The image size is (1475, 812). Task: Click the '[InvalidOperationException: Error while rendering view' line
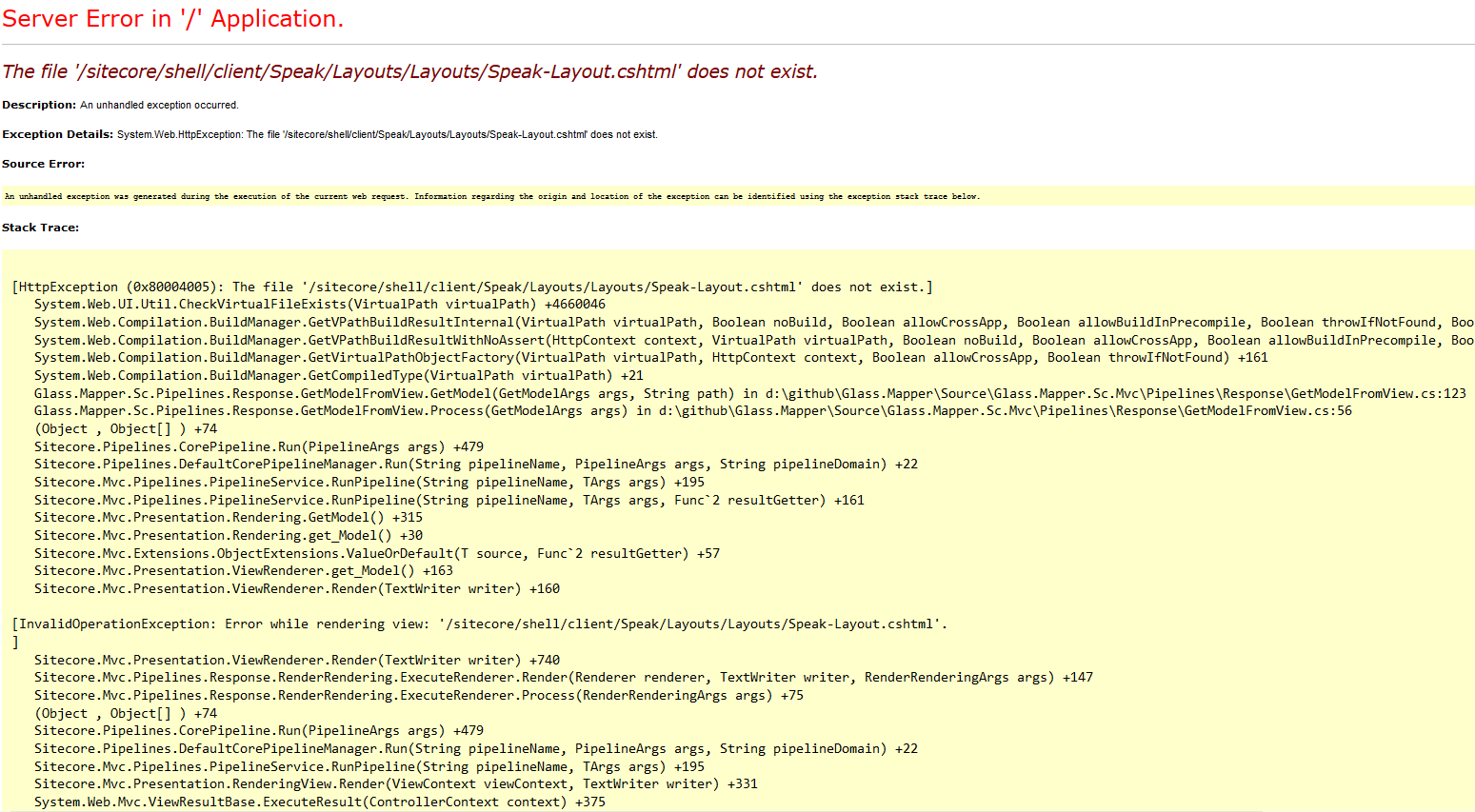point(479,624)
